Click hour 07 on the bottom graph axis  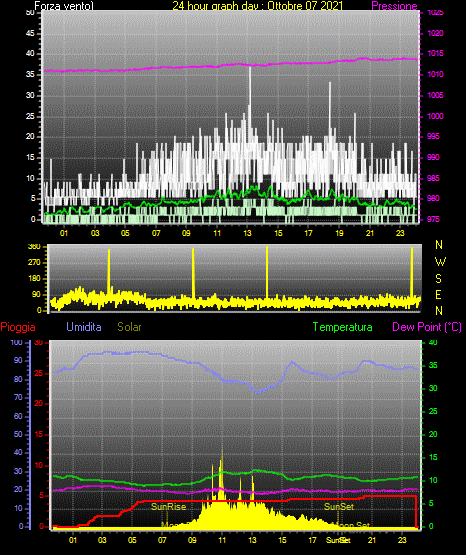coord(162,540)
